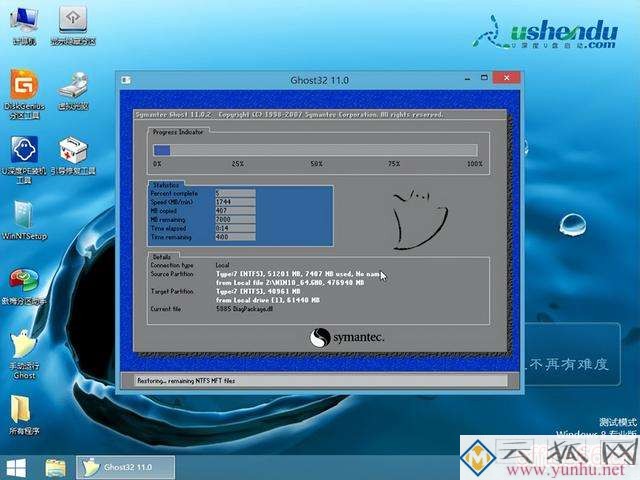This screenshot has width=640, height=480.
Task: Click the Symantec logo in Ghost
Action: point(347,338)
